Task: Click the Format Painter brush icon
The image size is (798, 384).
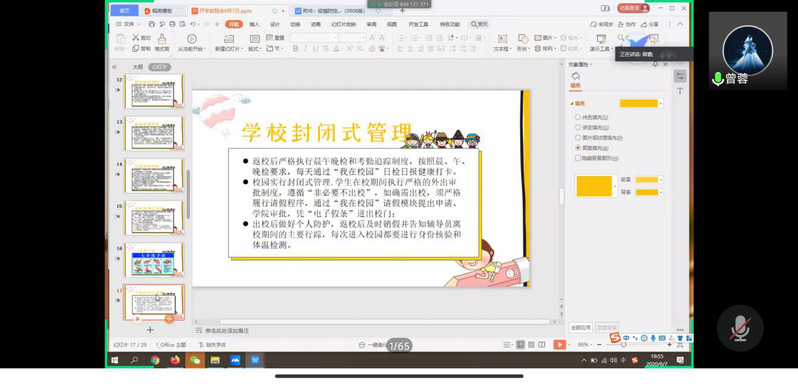Action: [x=162, y=39]
